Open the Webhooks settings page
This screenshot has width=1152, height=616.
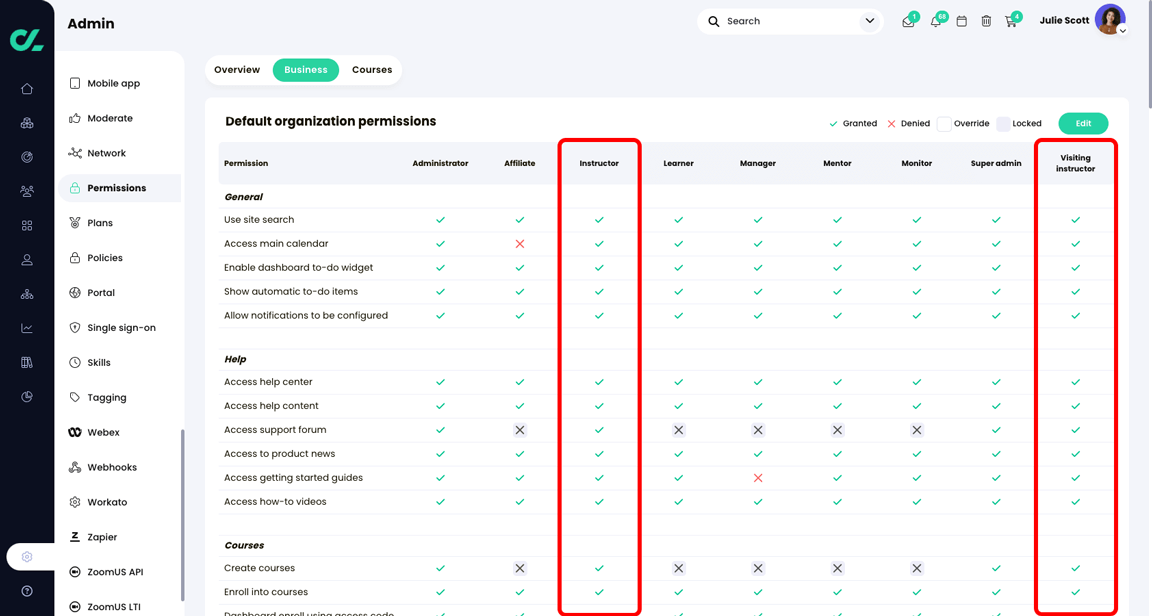coord(113,466)
